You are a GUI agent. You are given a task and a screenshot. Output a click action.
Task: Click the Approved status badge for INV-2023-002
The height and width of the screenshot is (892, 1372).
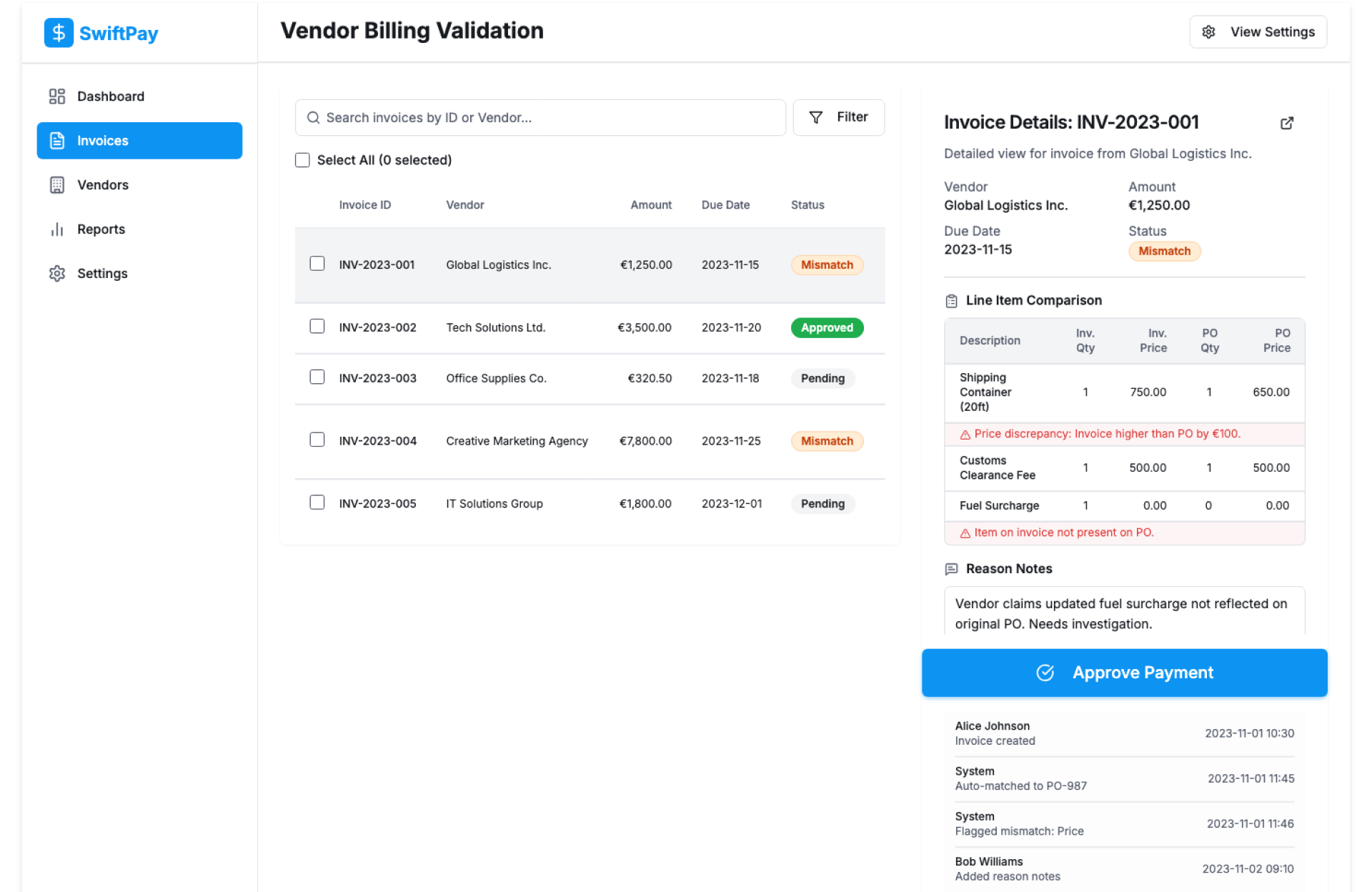click(x=827, y=328)
